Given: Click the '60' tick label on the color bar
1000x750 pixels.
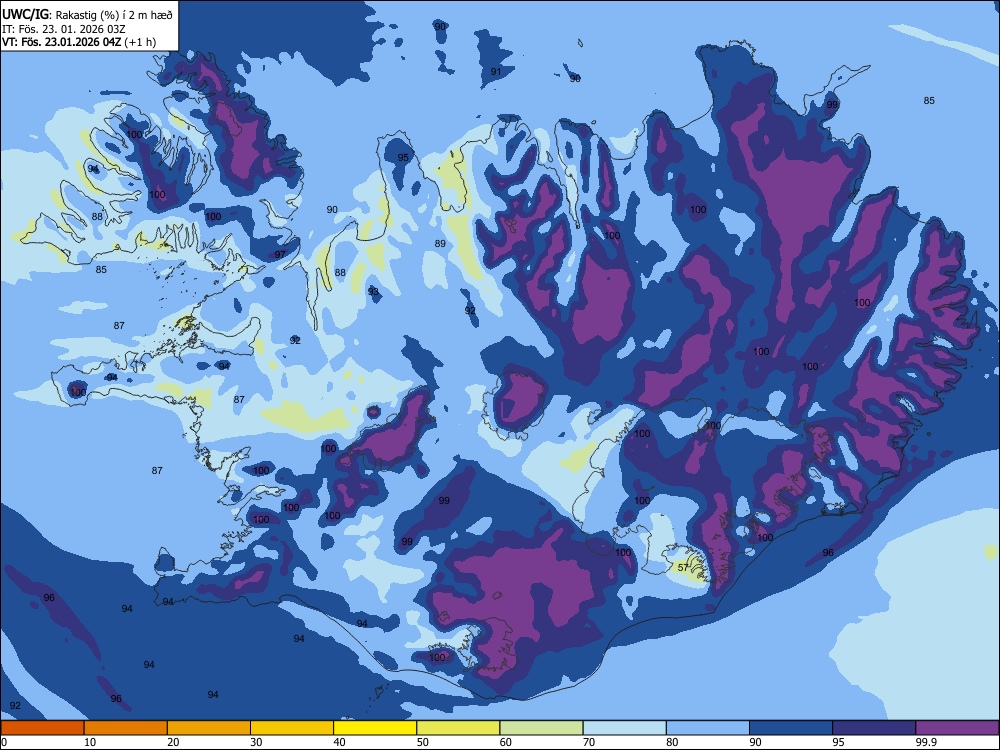Looking at the screenshot, I should point(506,742).
